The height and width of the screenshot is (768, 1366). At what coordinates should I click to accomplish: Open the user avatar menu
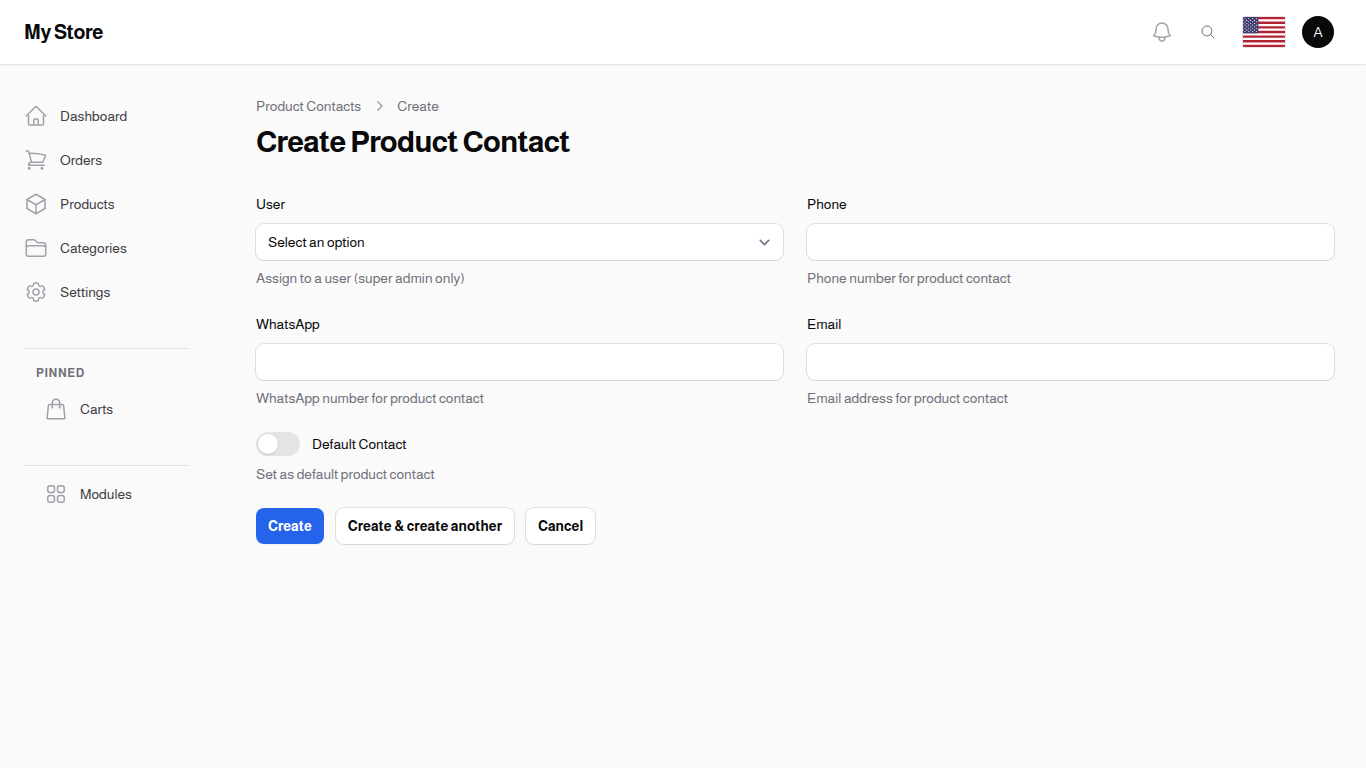tap(1318, 31)
